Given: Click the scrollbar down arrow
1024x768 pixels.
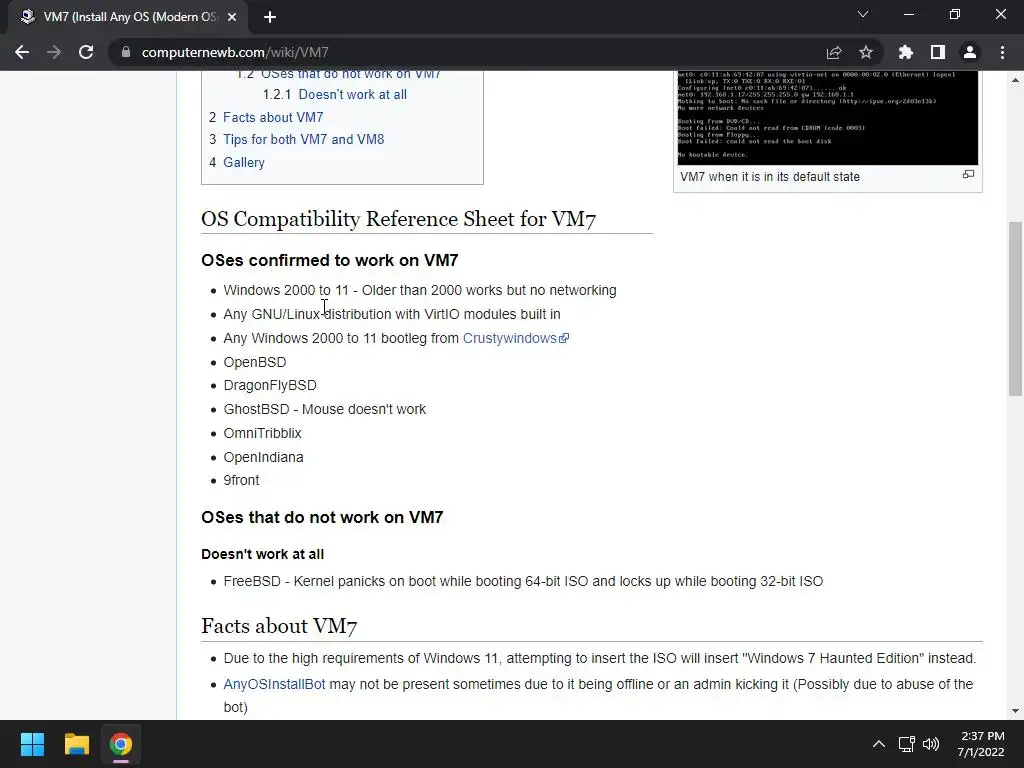Looking at the screenshot, I should [x=1015, y=711].
